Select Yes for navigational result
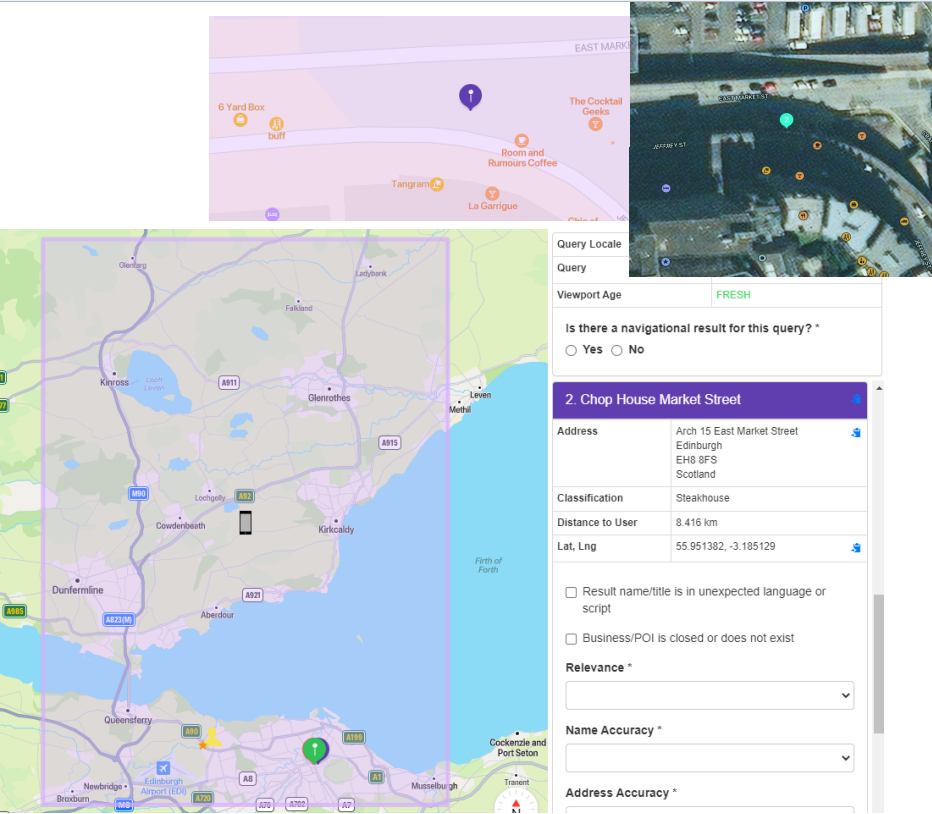Screen dimensions: 932x814 click(571, 350)
